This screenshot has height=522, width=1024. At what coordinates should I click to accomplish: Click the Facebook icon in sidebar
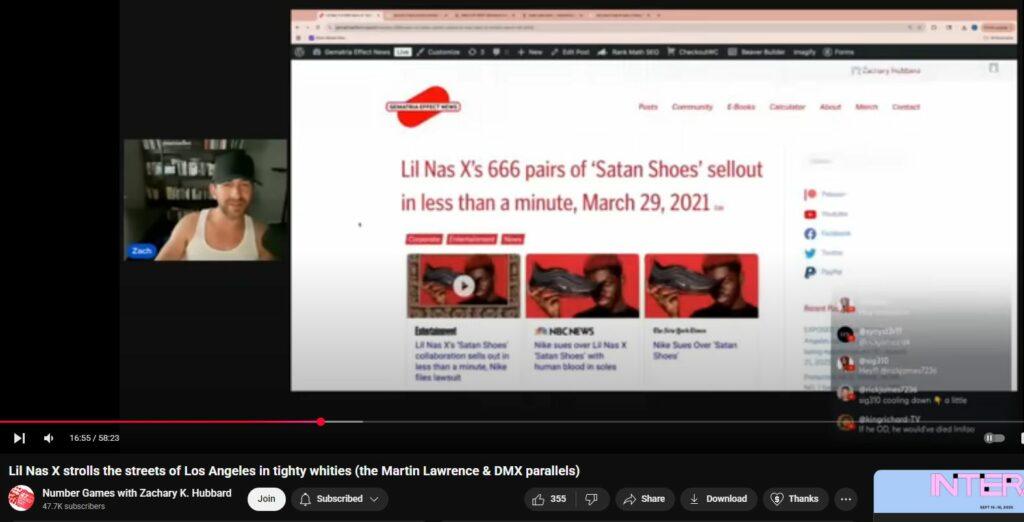pyautogui.click(x=810, y=233)
